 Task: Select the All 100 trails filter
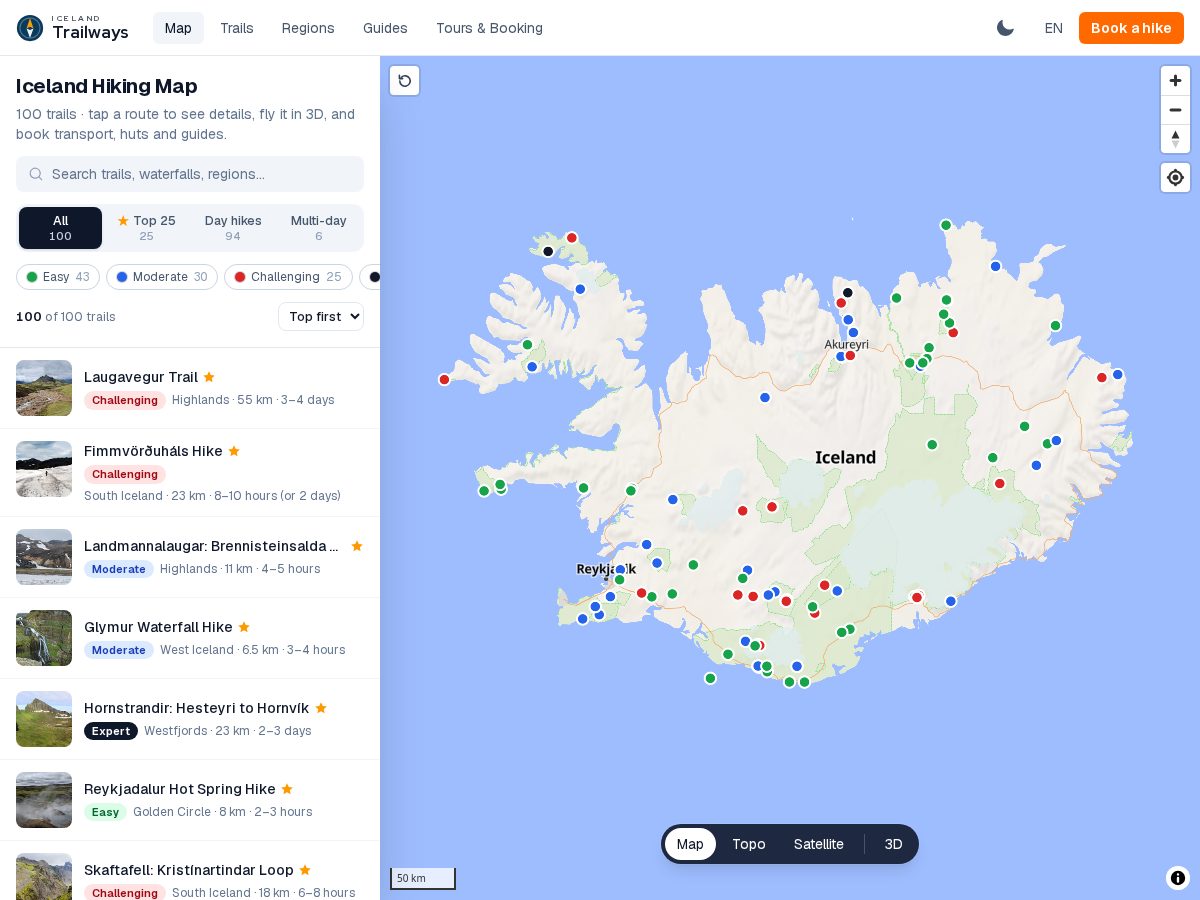(x=60, y=228)
